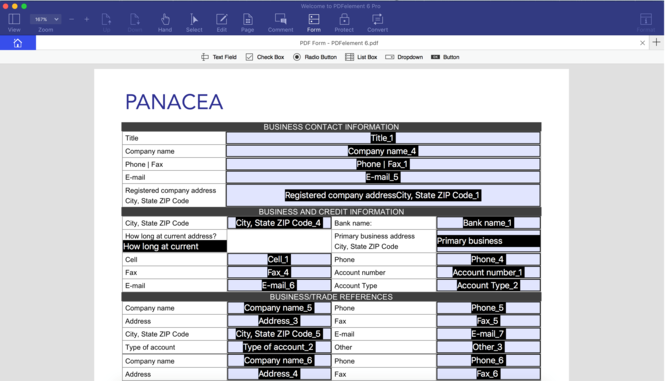665x381 pixels.
Task: Click the Type of account_2 field
Action: (x=279, y=347)
